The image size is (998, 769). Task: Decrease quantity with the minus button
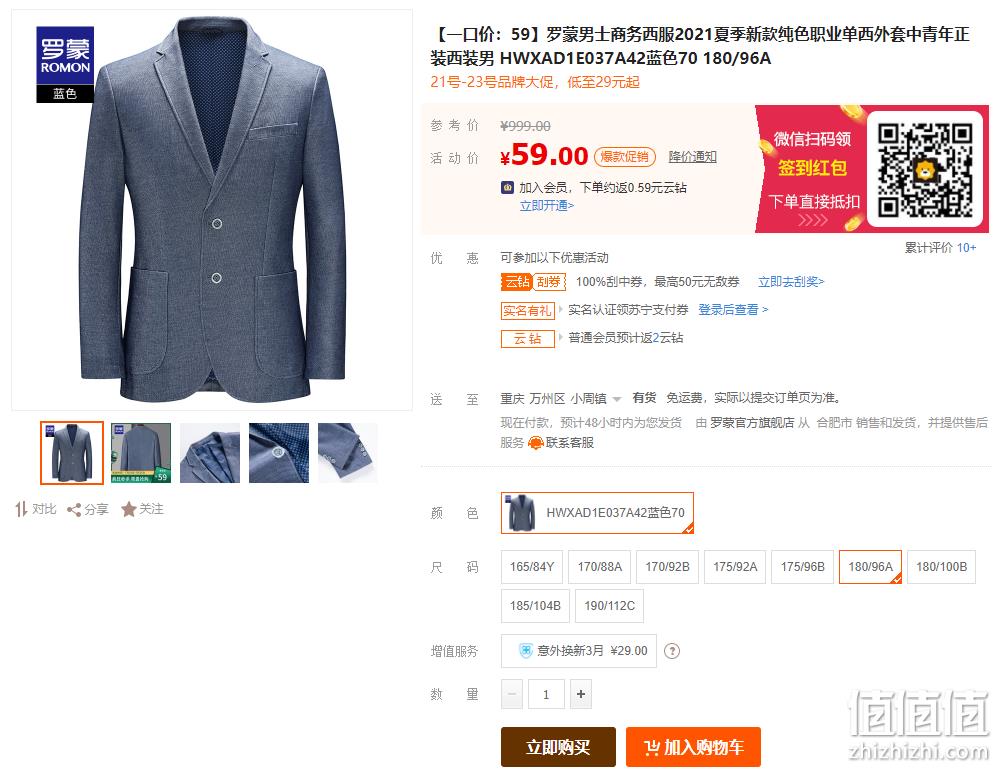click(512, 694)
